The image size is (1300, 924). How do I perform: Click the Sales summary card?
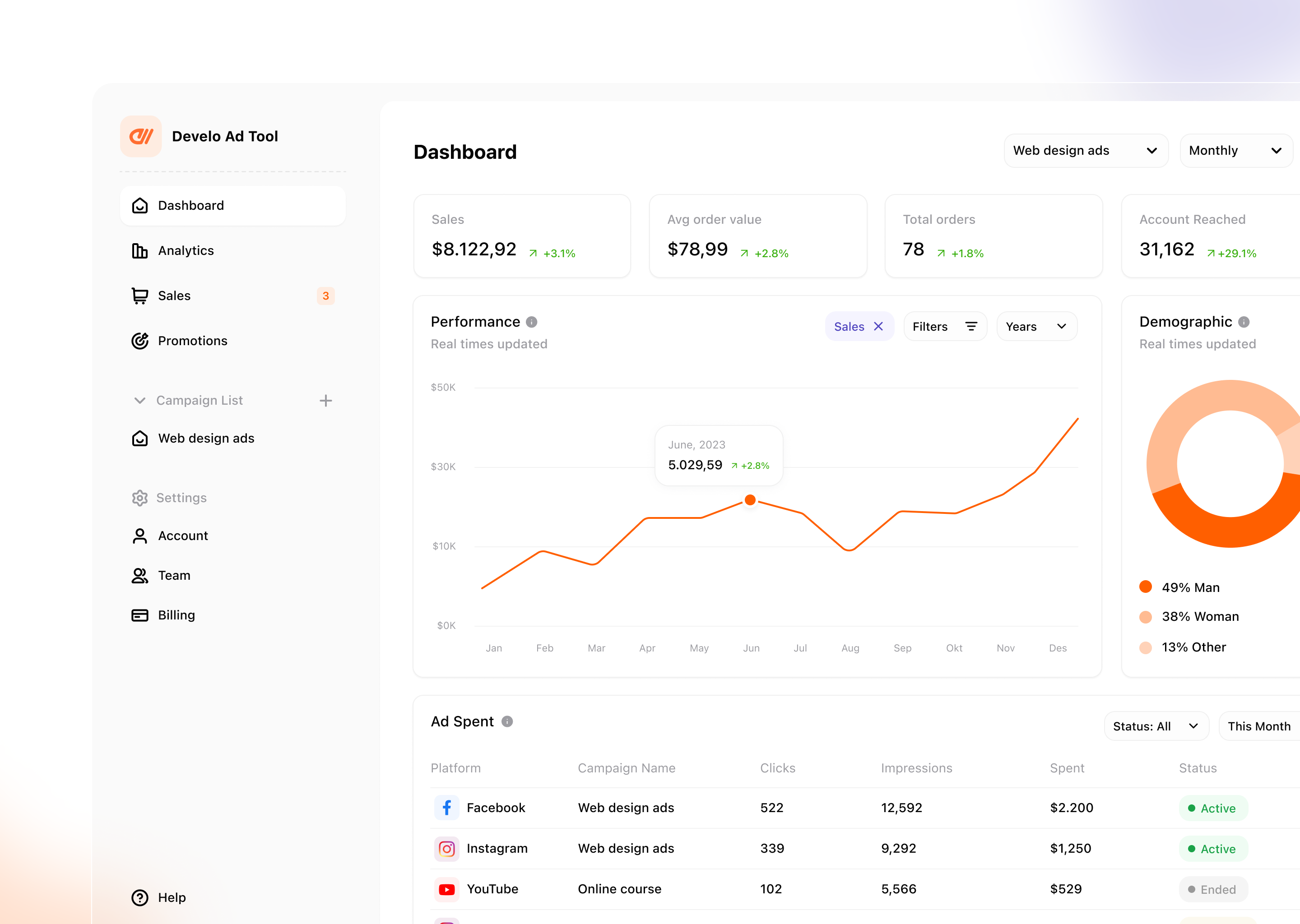(522, 236)
